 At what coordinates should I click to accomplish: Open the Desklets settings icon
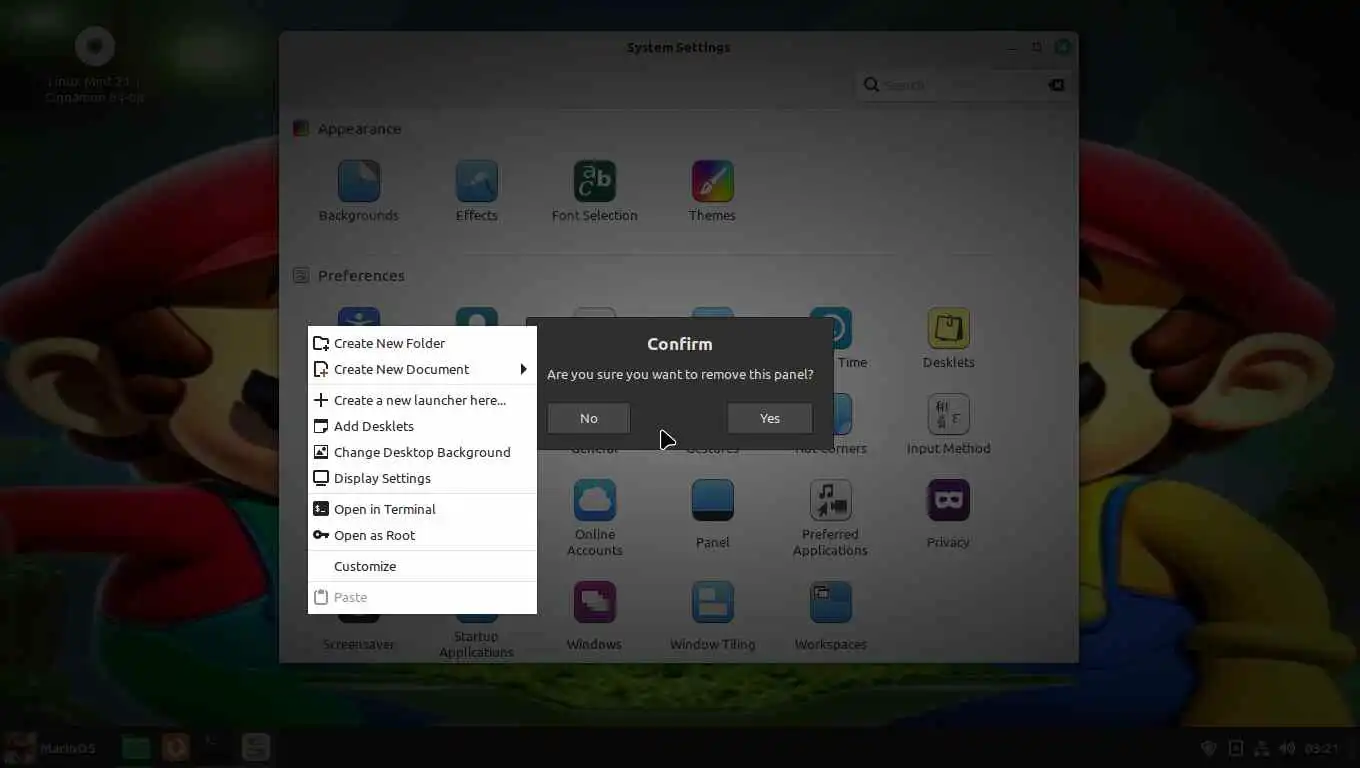pyautogui.click(x=948, y=328)
